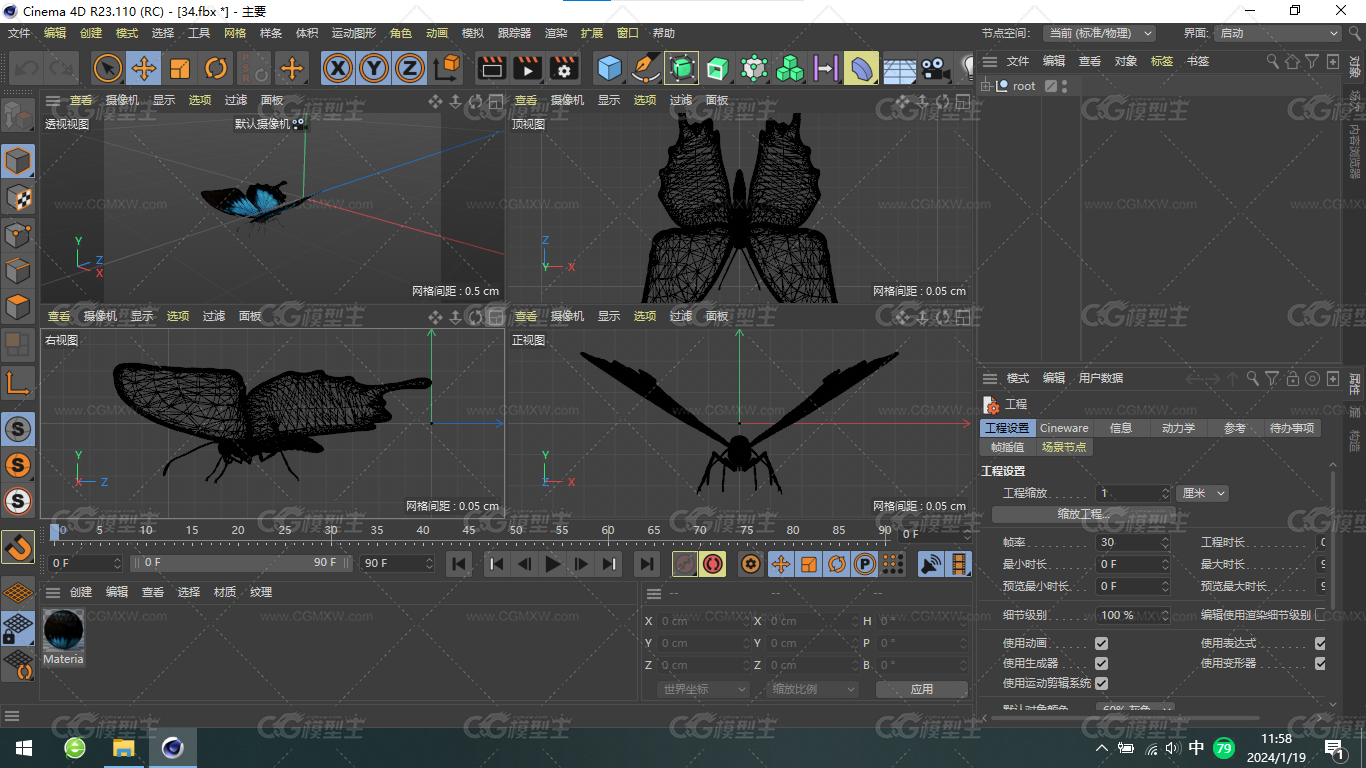The width and height of the screenshot is (1366, 768).
Task: Open the 文件 menu in main menu bar
Action: tap(19, 33)
